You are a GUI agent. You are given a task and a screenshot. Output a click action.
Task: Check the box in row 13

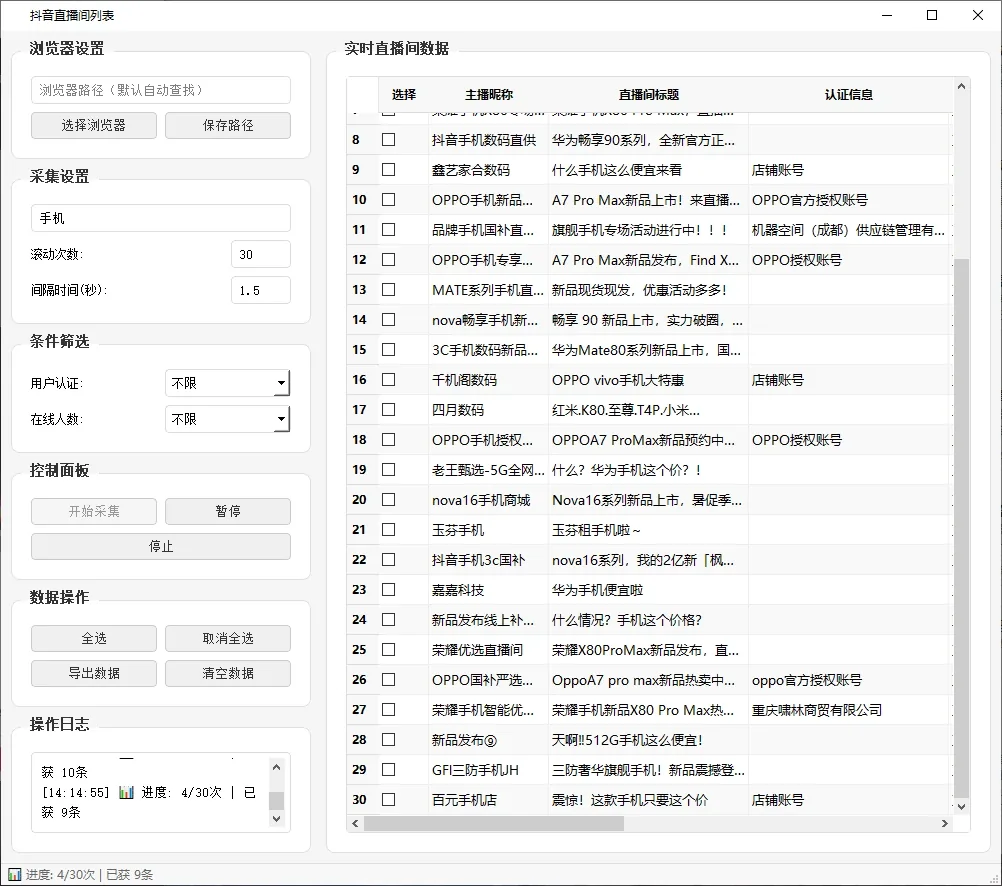(389, 290)
